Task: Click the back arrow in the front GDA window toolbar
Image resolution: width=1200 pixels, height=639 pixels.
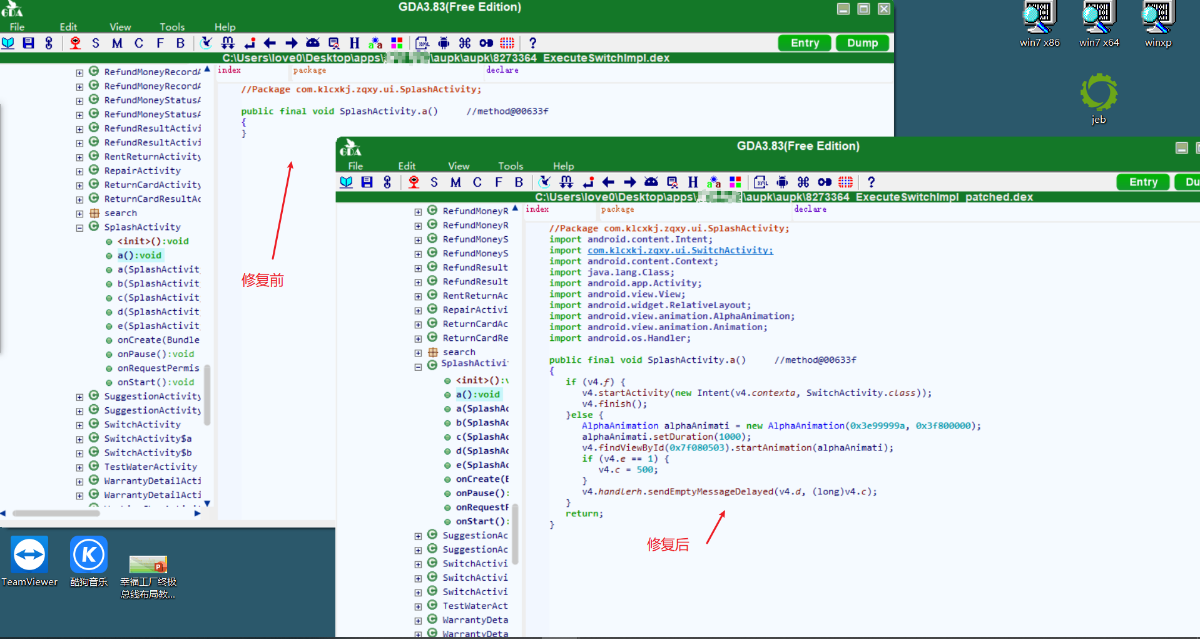Action: pos(607,182)
